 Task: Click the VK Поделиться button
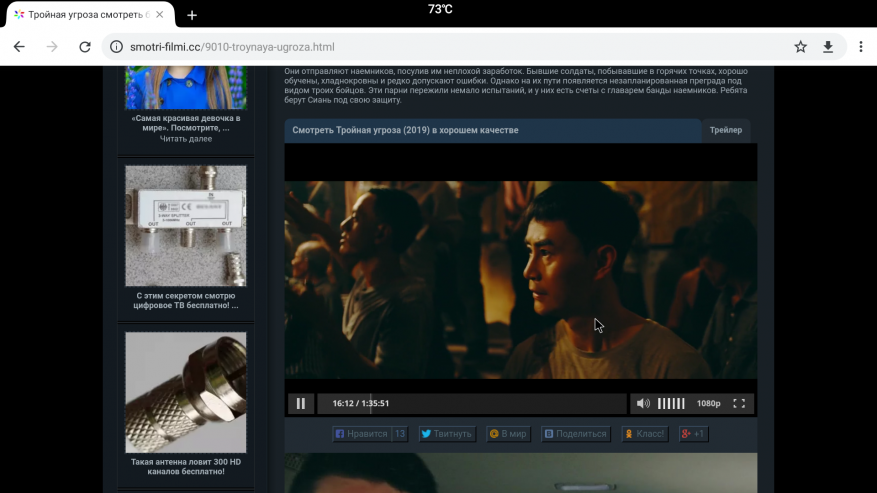tap(575, 434)
